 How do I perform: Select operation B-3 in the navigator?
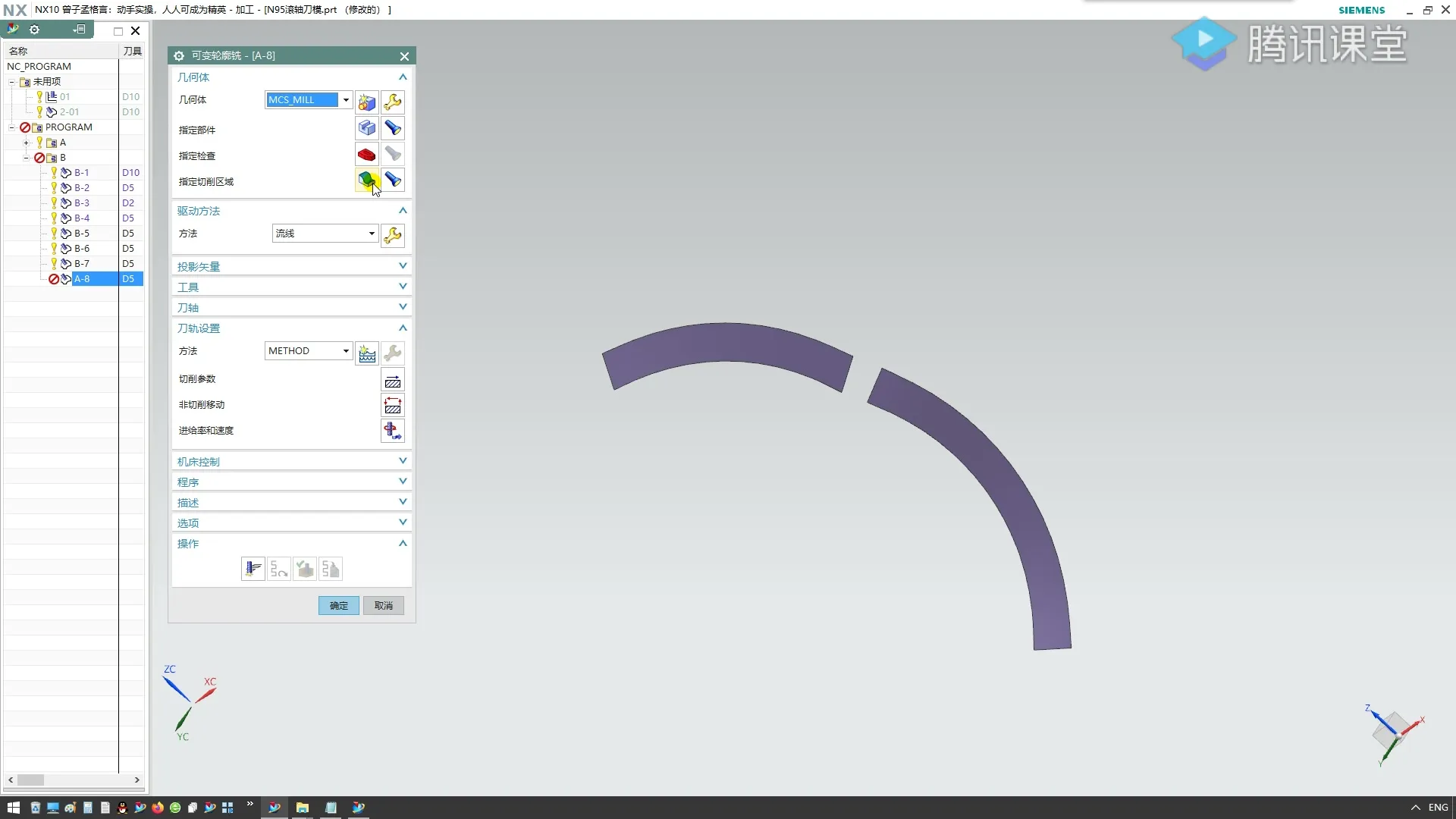pyautogui.click(x=82, y=203)
